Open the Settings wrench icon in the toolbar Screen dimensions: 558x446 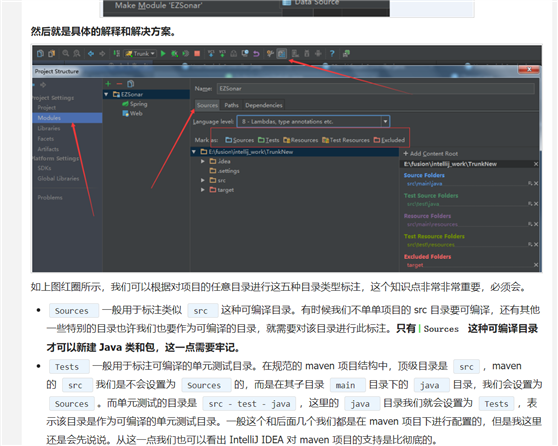(x=270, y=53)
